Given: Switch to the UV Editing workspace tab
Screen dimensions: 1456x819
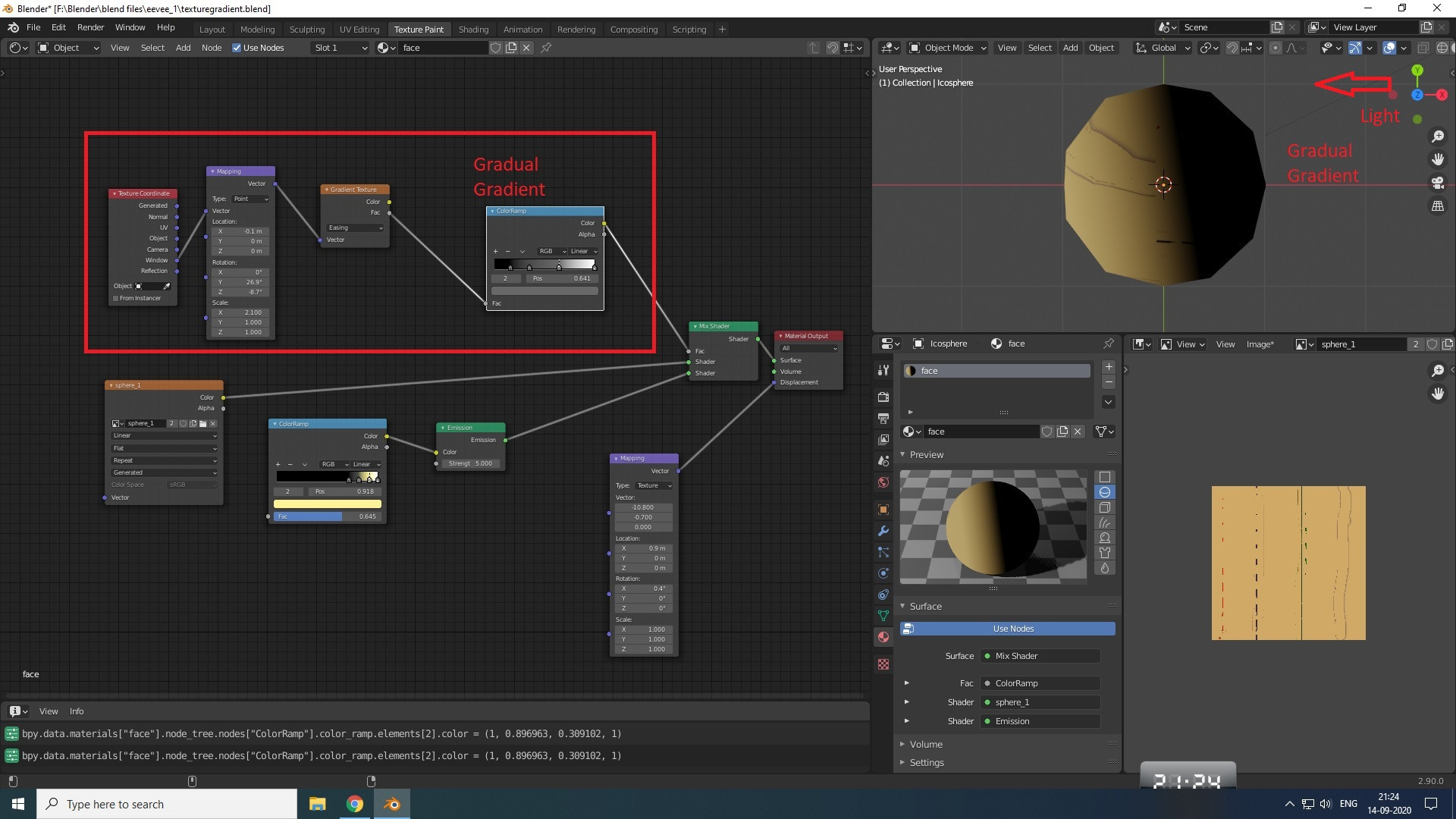Looking at the screenshot, I should pyautogui.click(x=359, y=30).
